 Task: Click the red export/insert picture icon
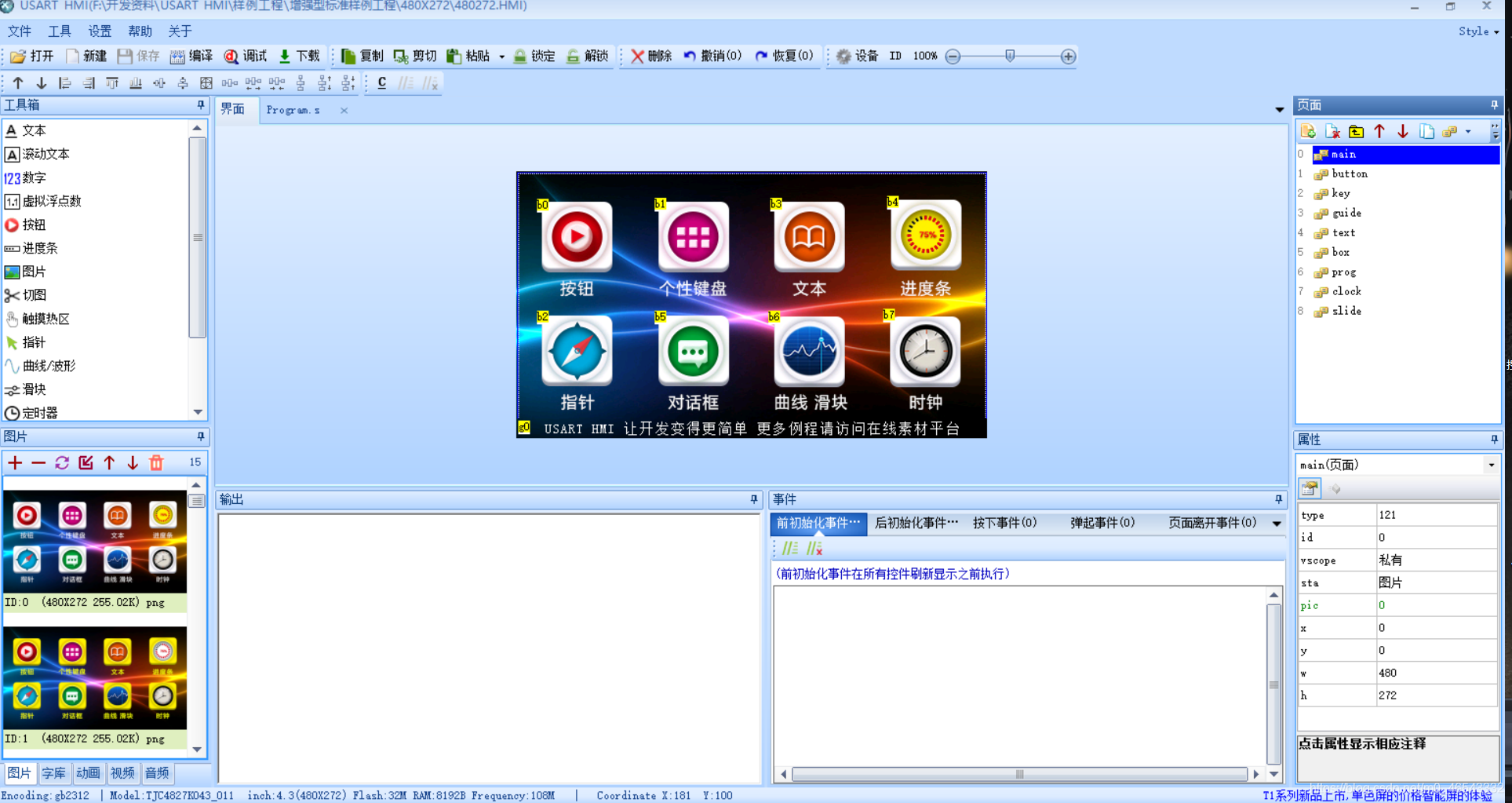86,462
